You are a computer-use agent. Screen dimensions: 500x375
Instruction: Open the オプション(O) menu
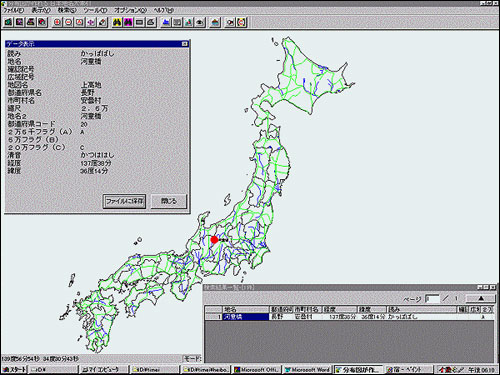click(x=130, y=10)
